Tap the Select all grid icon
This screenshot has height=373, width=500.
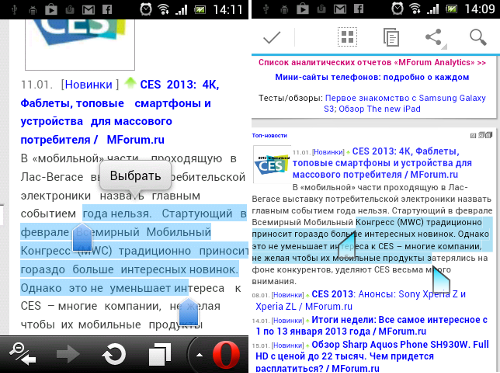tap(347, 37)
